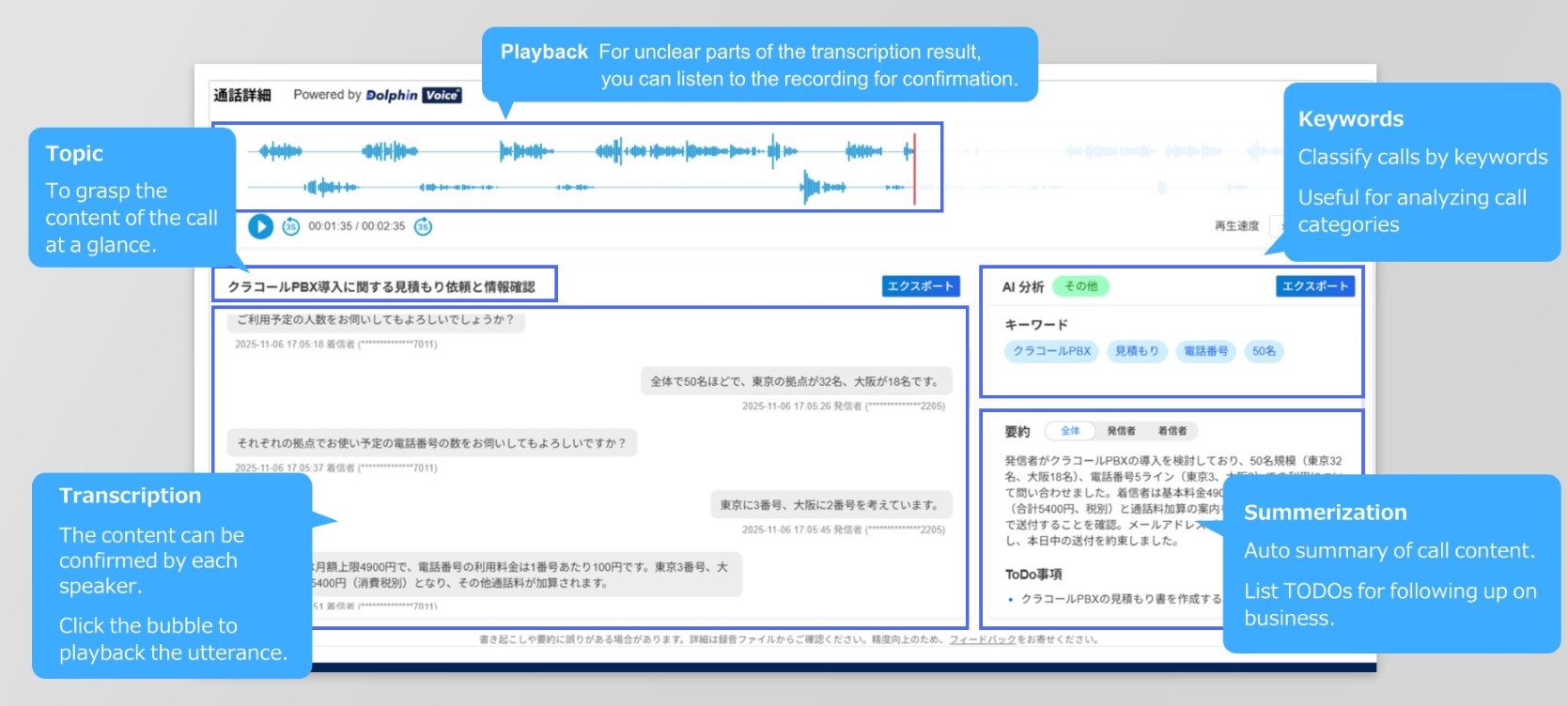
Task: Click the timestamp 2025-11-06 17:05:45 発信者
Action: click(844, 529)
